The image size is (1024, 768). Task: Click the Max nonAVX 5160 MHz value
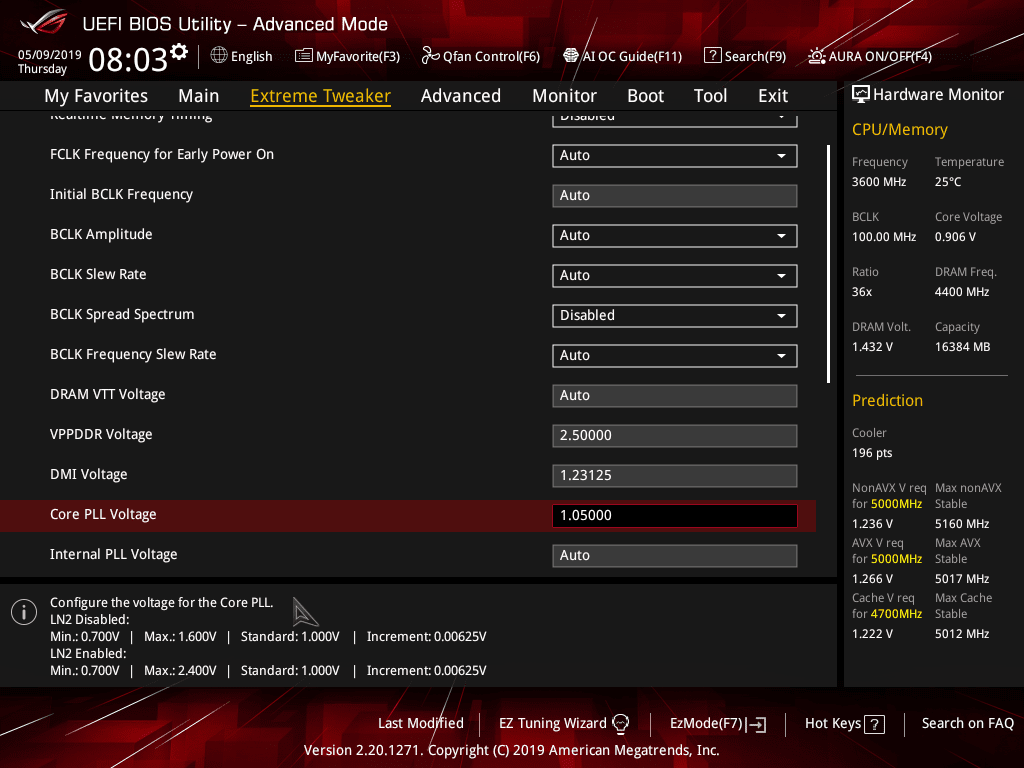[961, 524]
